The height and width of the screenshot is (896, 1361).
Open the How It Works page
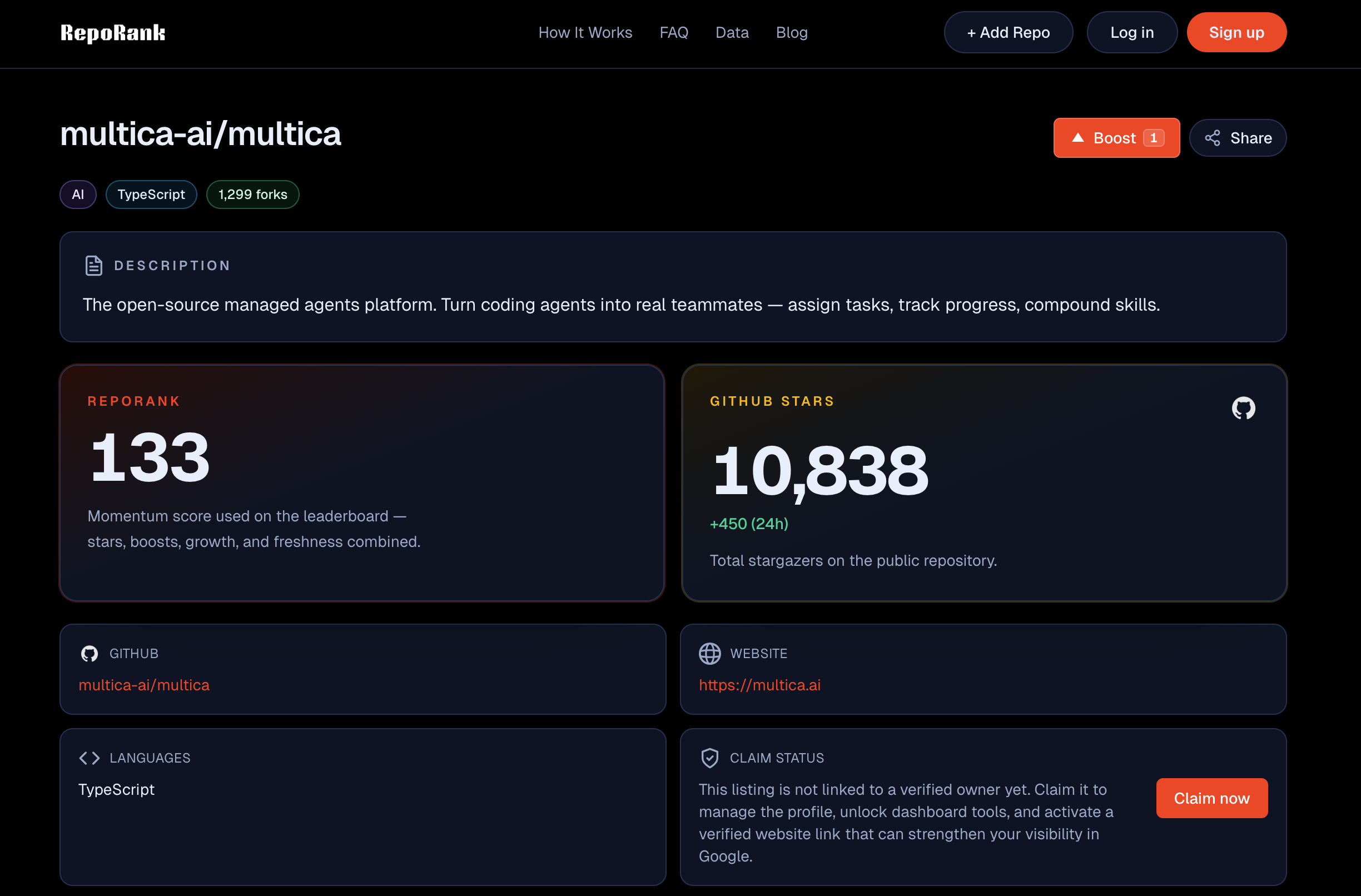click(x=585, y=33)
